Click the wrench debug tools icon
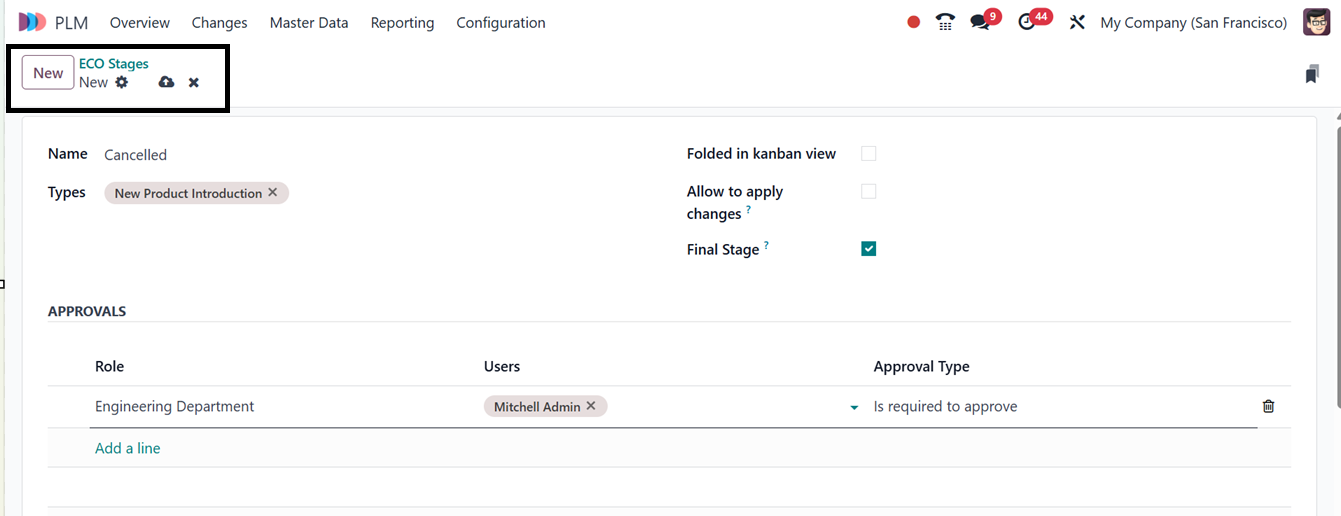The height and width of the screenshot is (516, 1341). tap(1077, 22)
